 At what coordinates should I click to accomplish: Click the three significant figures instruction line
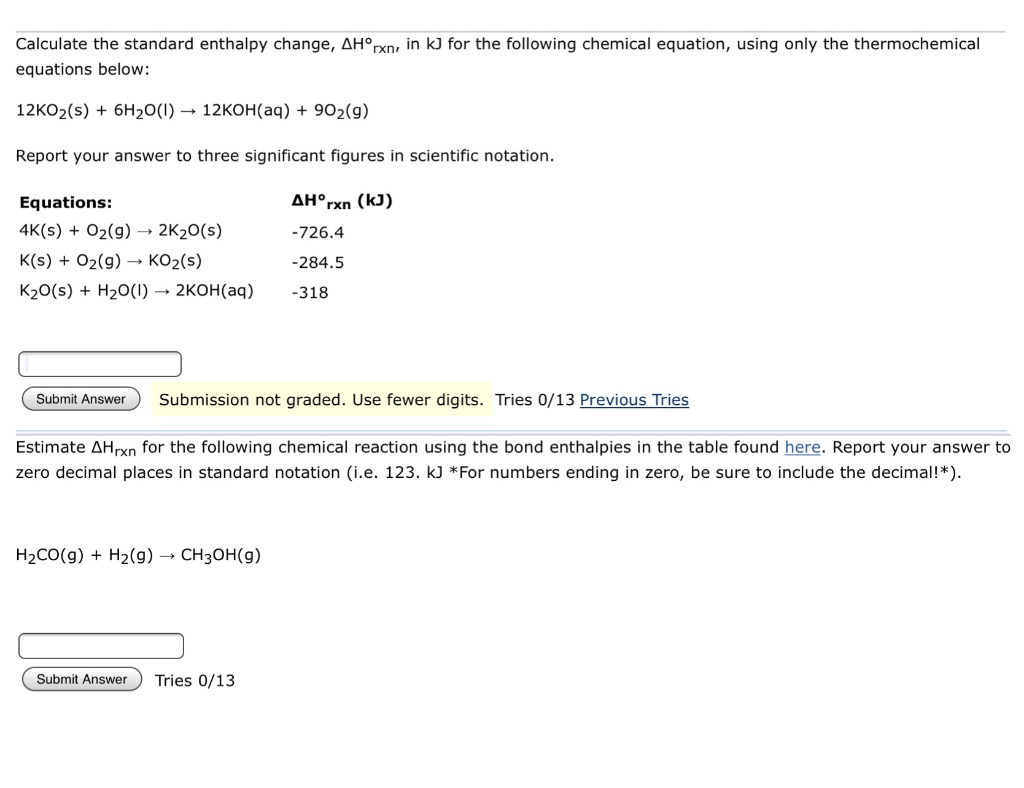(286, 156)
